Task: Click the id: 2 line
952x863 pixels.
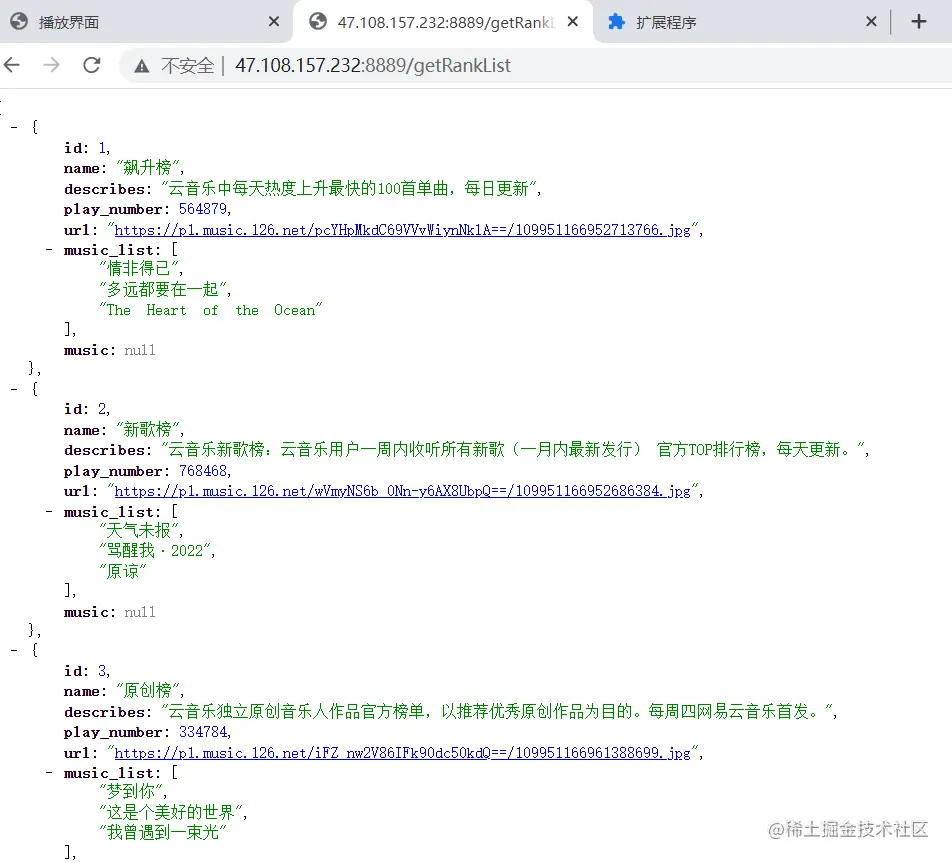Action: point(87,409)
